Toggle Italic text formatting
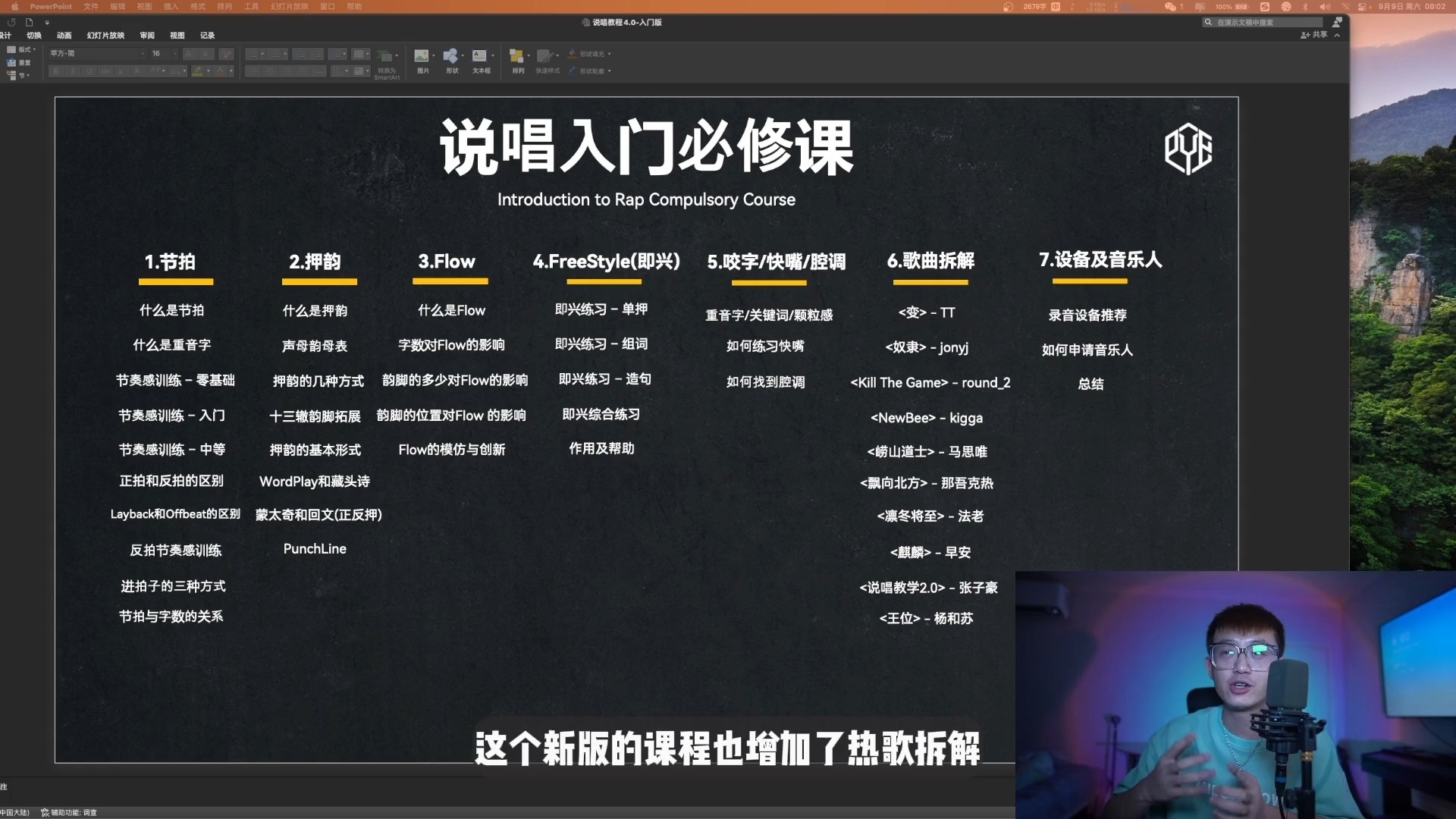 (x=73, y=71)
